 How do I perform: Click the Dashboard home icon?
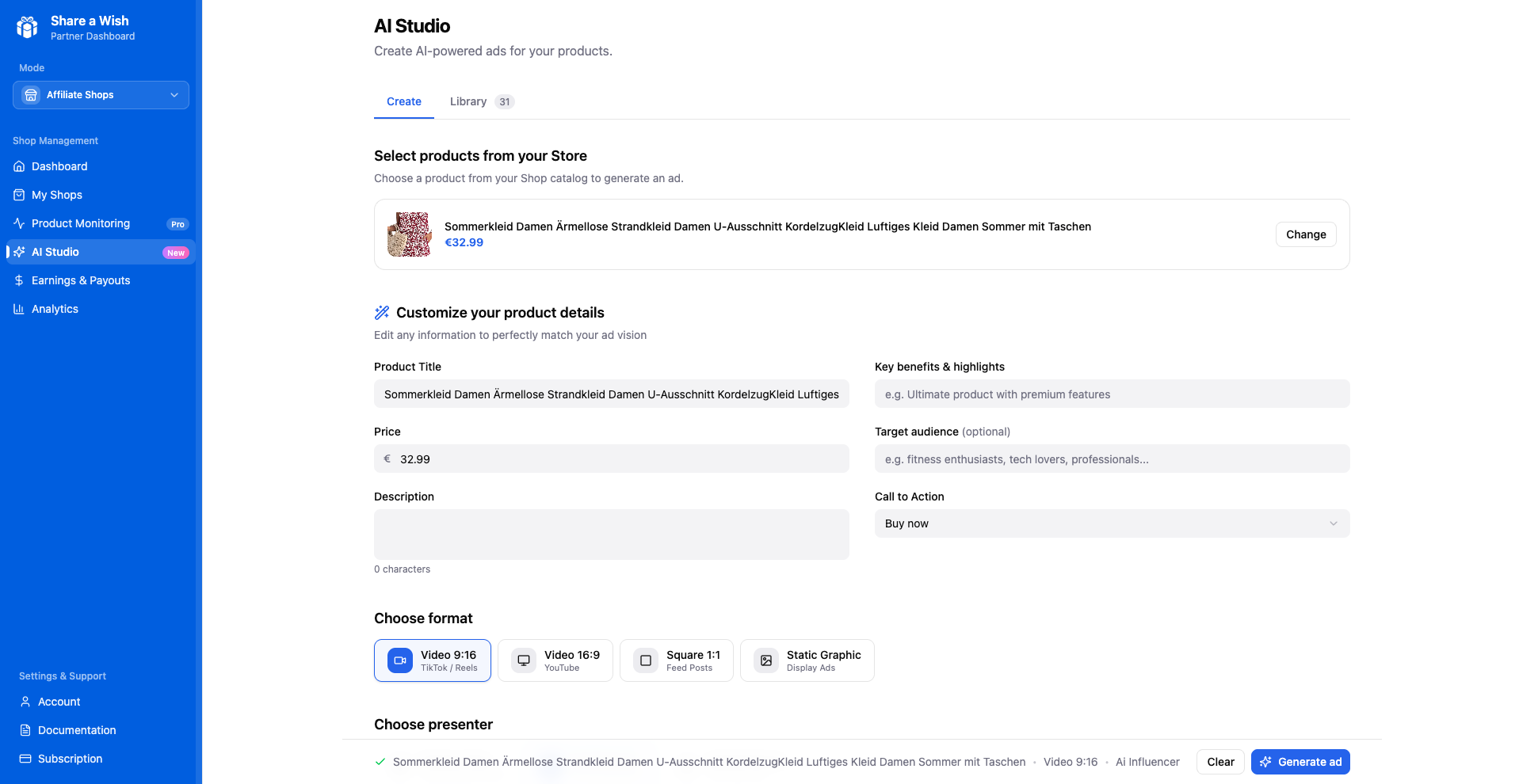[x=19, y=166]
